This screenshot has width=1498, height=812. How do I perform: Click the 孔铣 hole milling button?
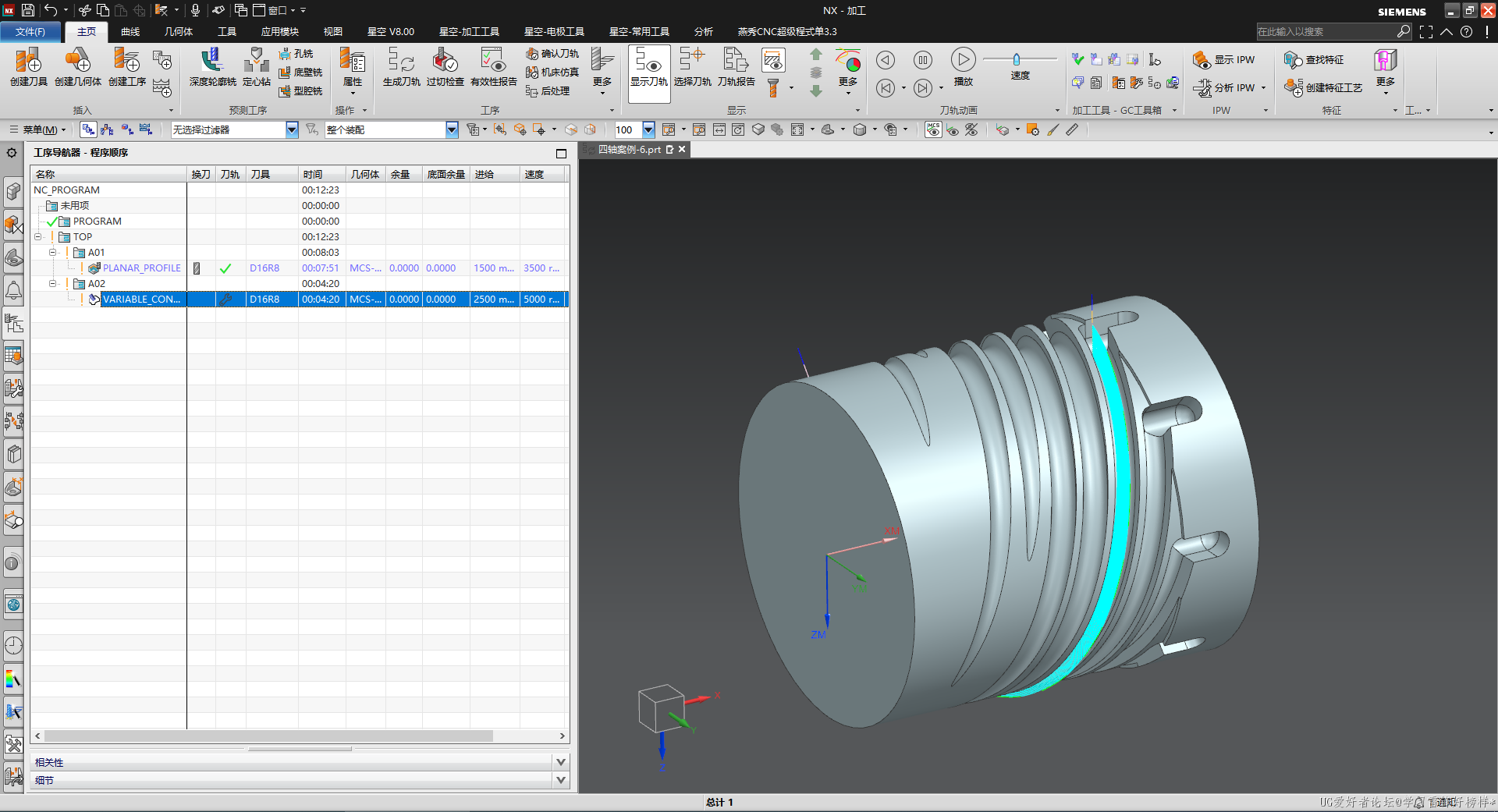pos(296,53)
